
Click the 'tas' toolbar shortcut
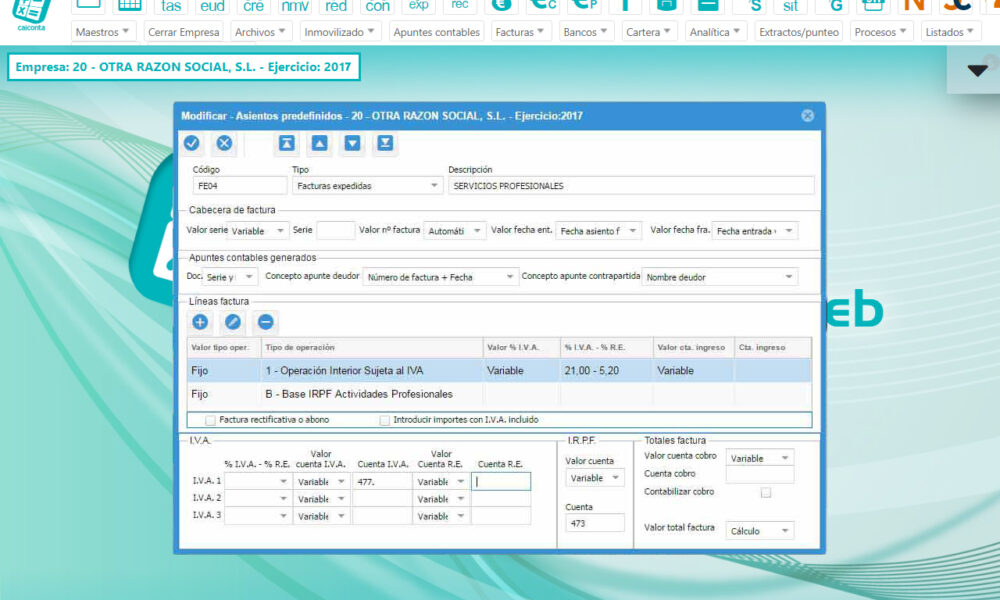tap(171, 6)
